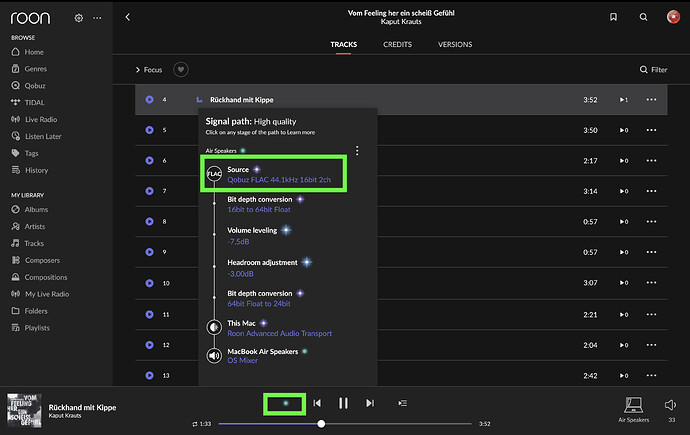This screenshot has width=690, height=435.
Task: Switch to the CREDITS tab
Action: (x=397, y=45)
